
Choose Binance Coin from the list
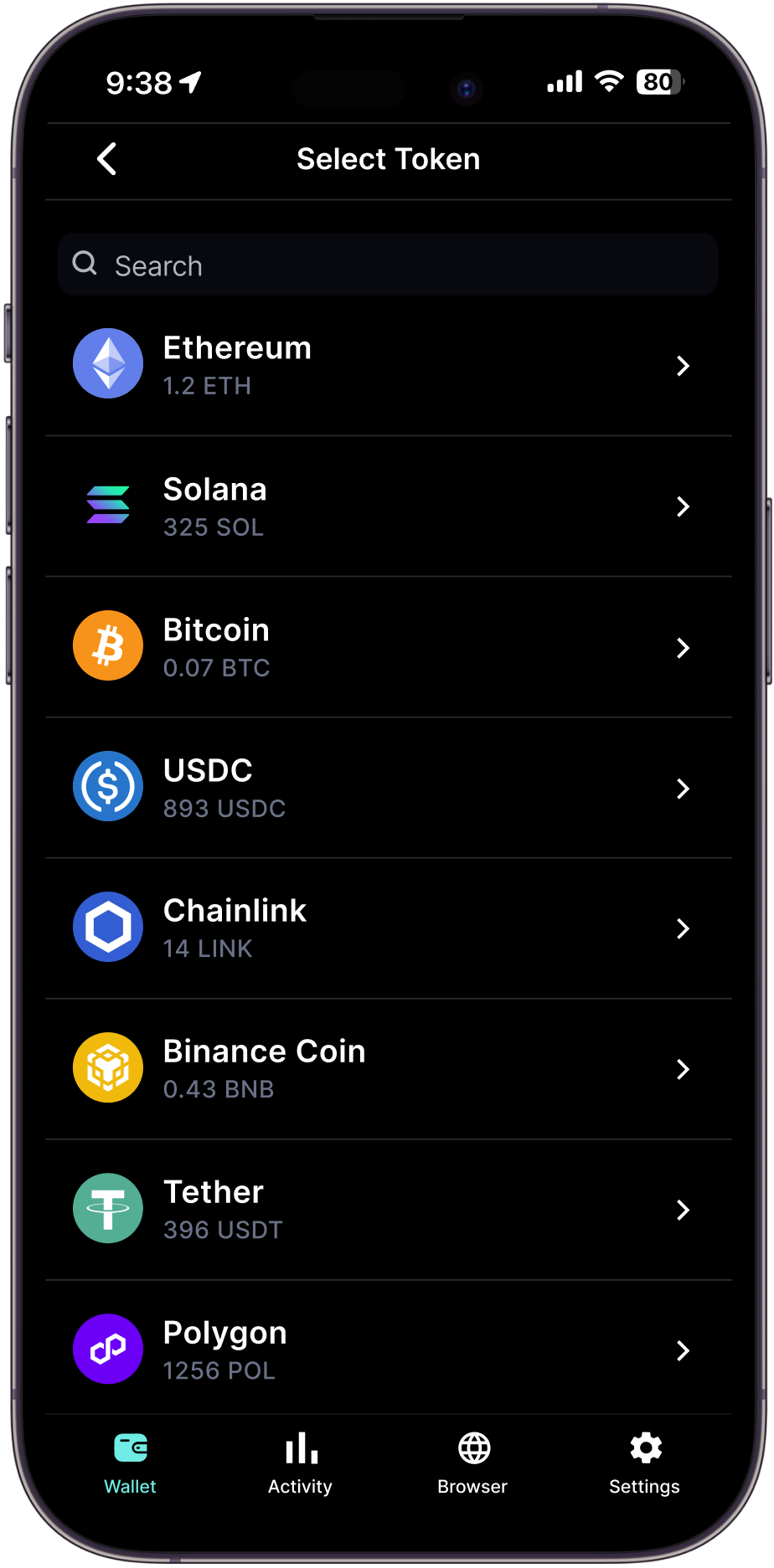pos(264,1051)
